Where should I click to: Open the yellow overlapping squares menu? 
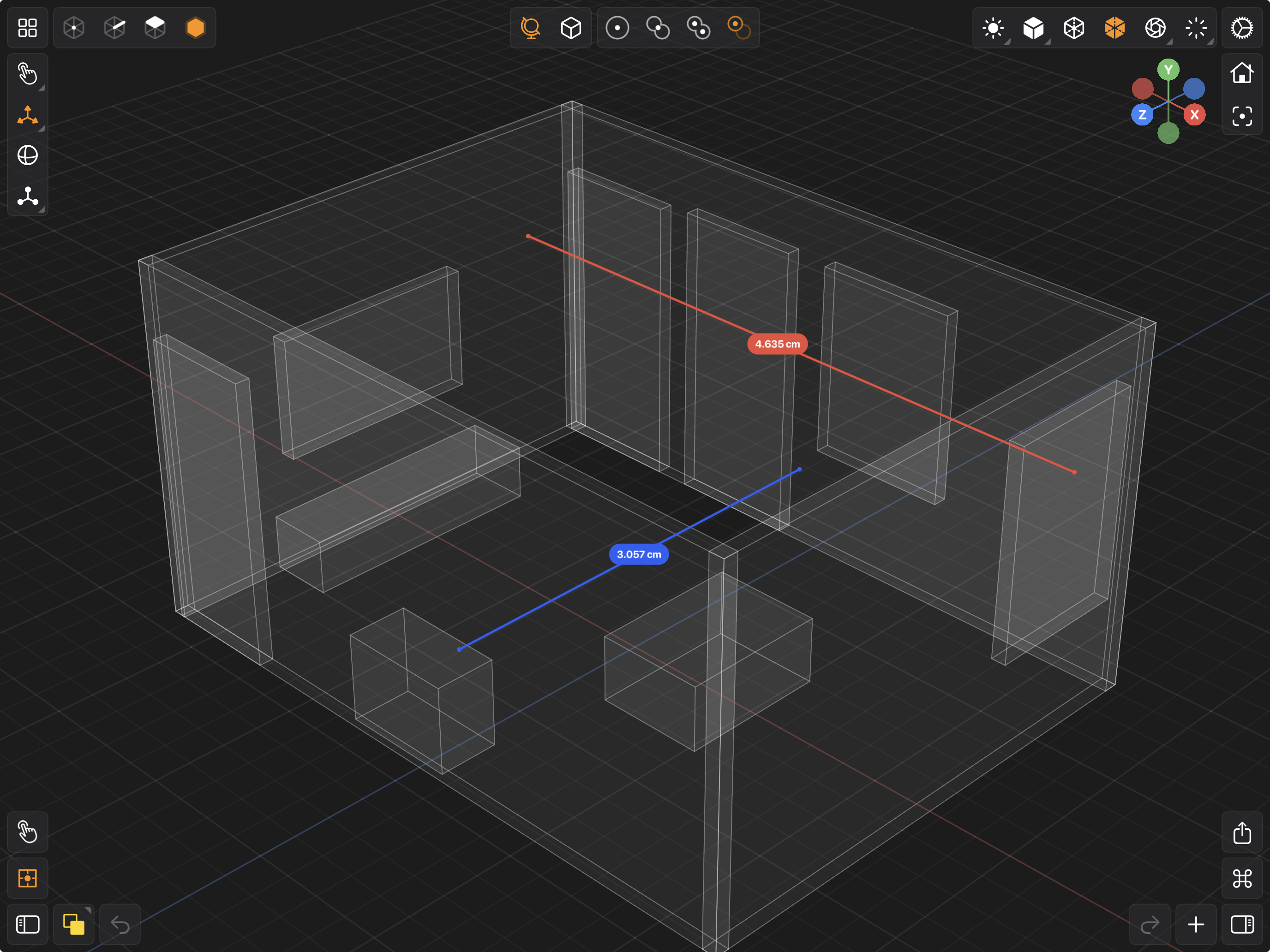point(73,924)
